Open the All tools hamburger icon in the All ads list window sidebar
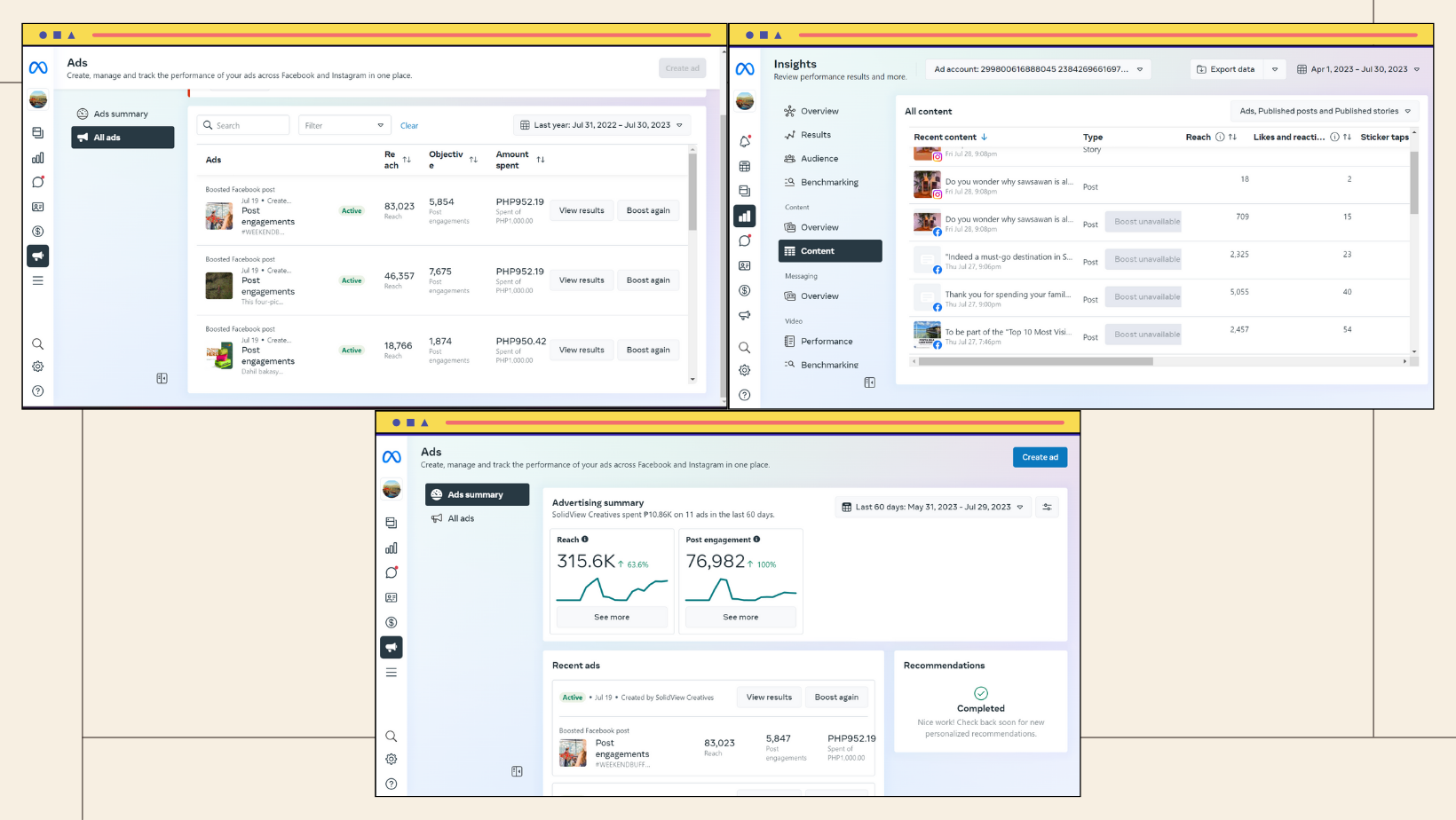Viewport: 1456px width, 820px height. [x=37, y=280]
